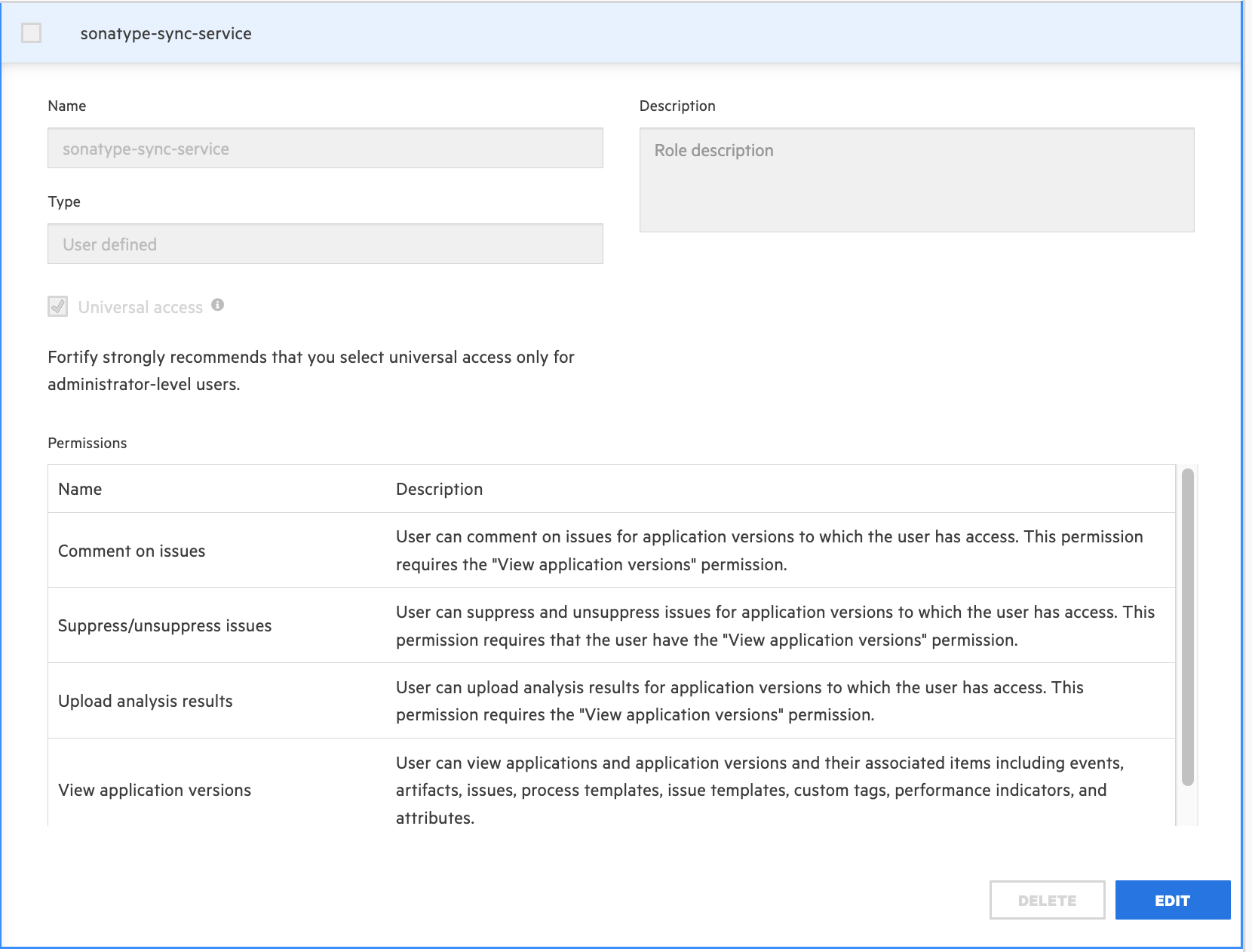
Task: Click the permissions list scrollbar
Action: [x=1187, y=627]
